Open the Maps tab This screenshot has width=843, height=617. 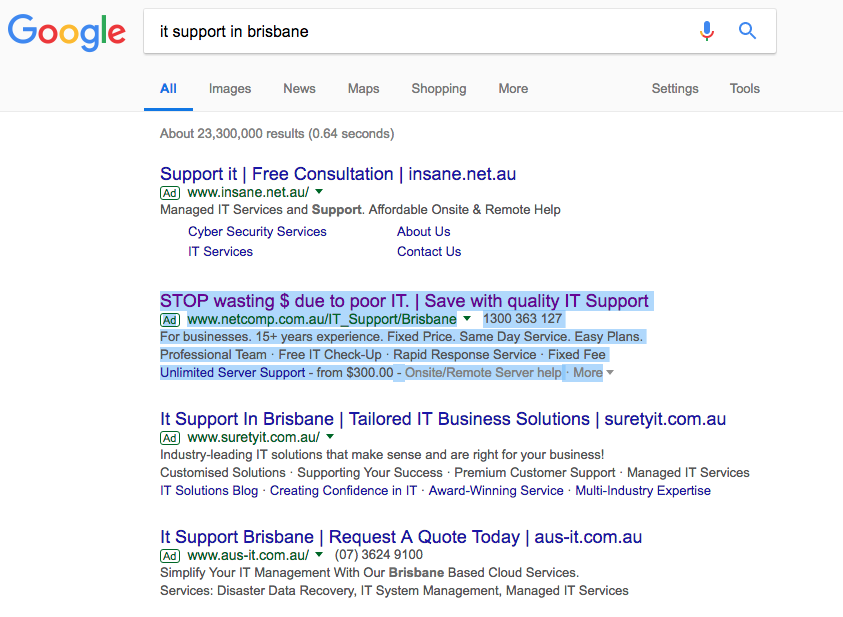(x=363, y=89)
